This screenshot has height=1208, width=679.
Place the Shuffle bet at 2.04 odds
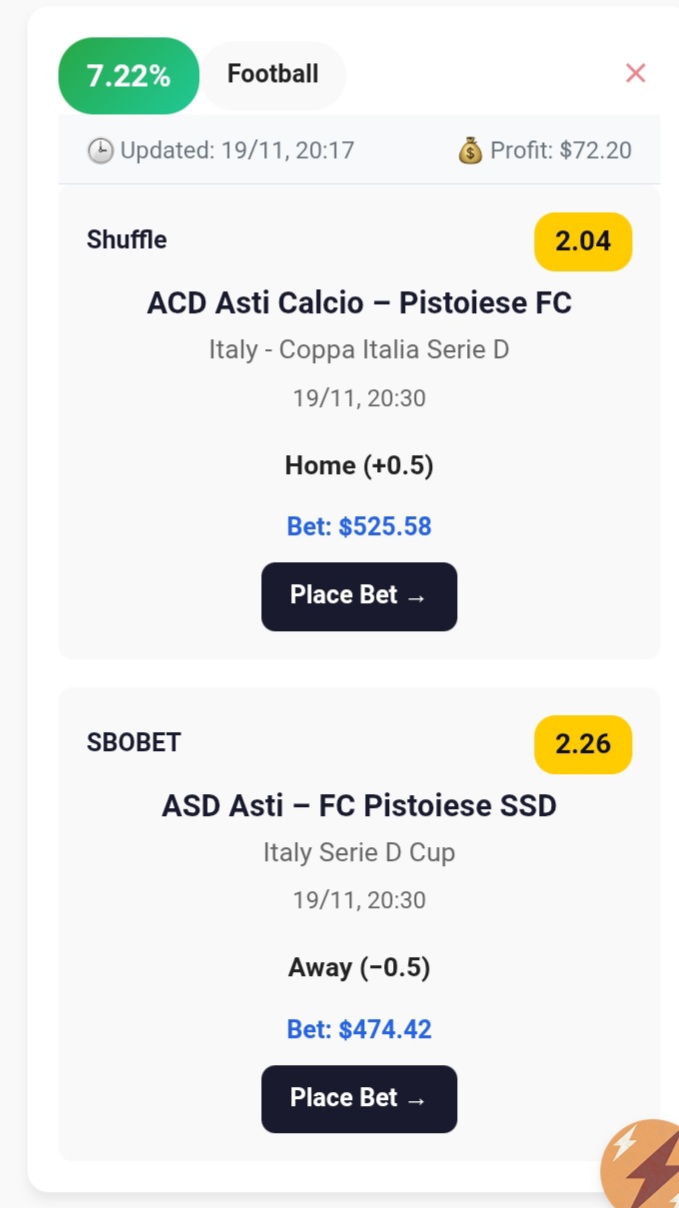click(x=359, y=596)
